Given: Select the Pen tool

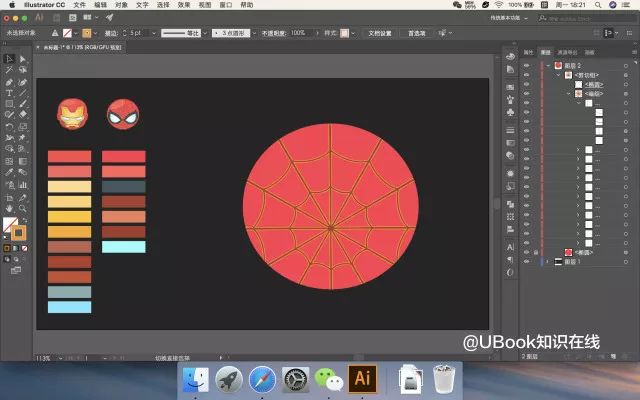Looking at the screenshot, I should click(x=9, y=82).
